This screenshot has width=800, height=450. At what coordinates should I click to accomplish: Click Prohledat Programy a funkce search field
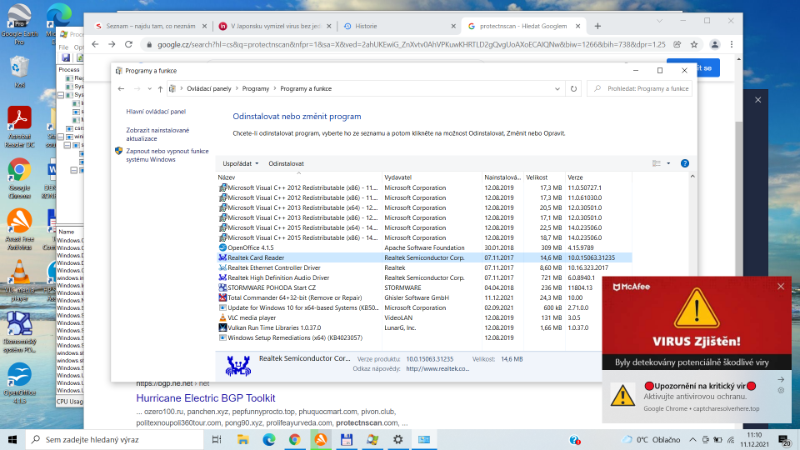point(640,89)
